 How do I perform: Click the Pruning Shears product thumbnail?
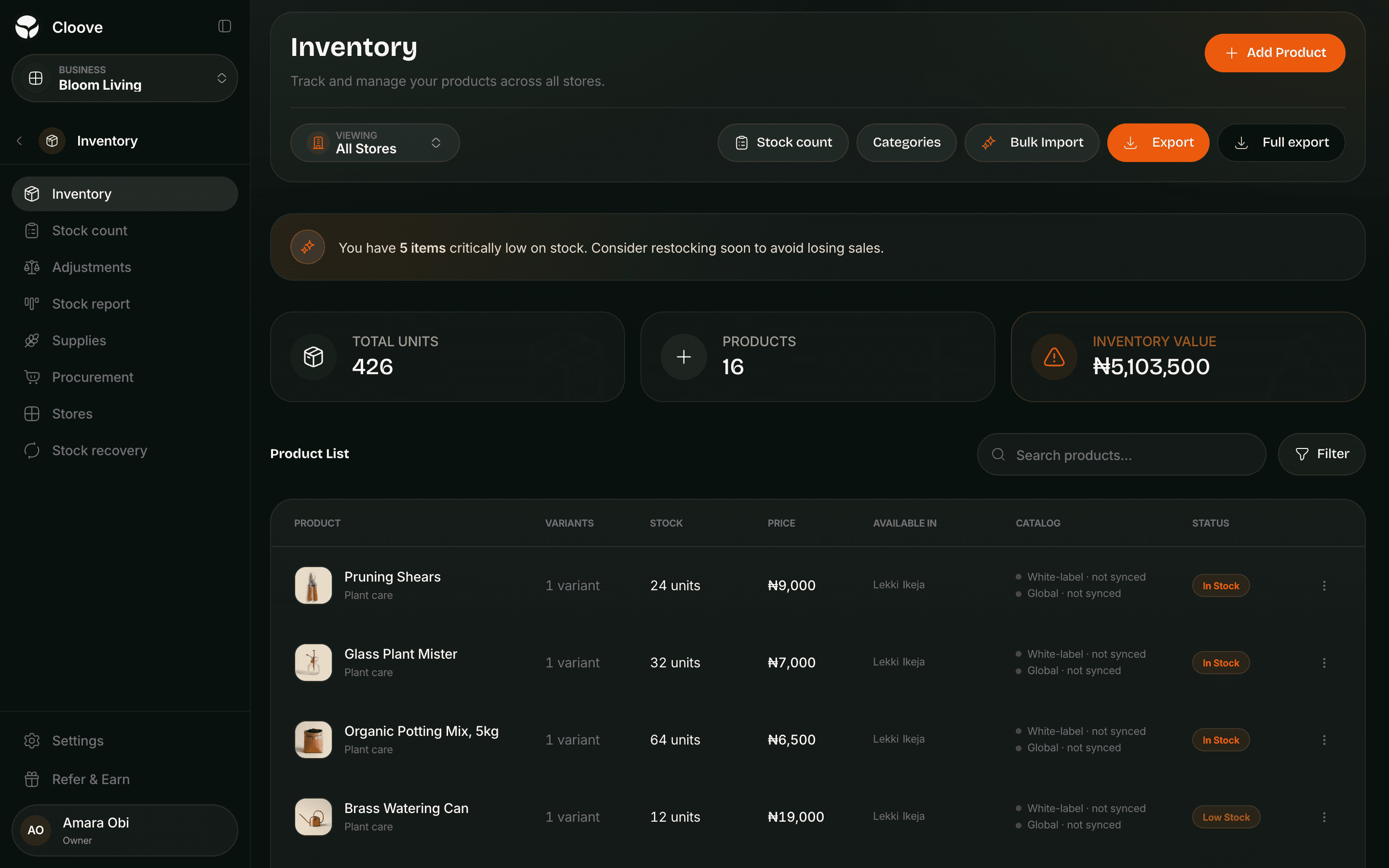(313, 585)
